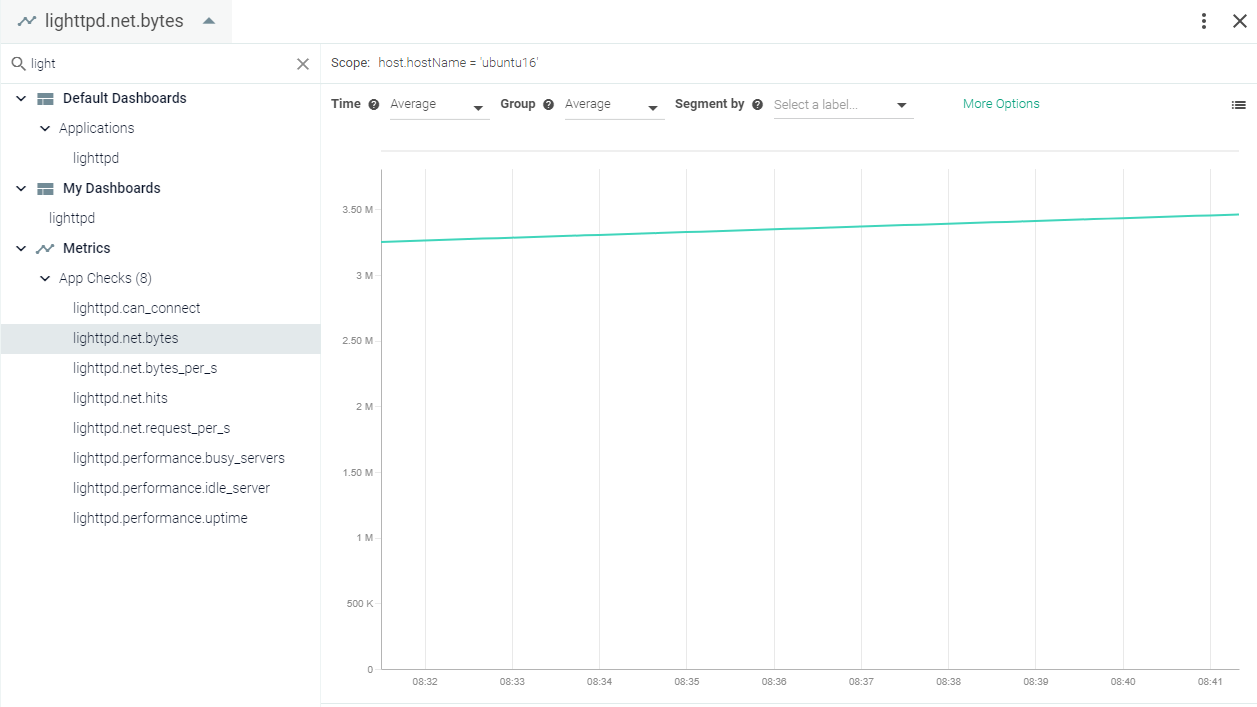Open the Segment by label dropdown
This screenshot has width=1257, height=707.
tap(843, 105)
